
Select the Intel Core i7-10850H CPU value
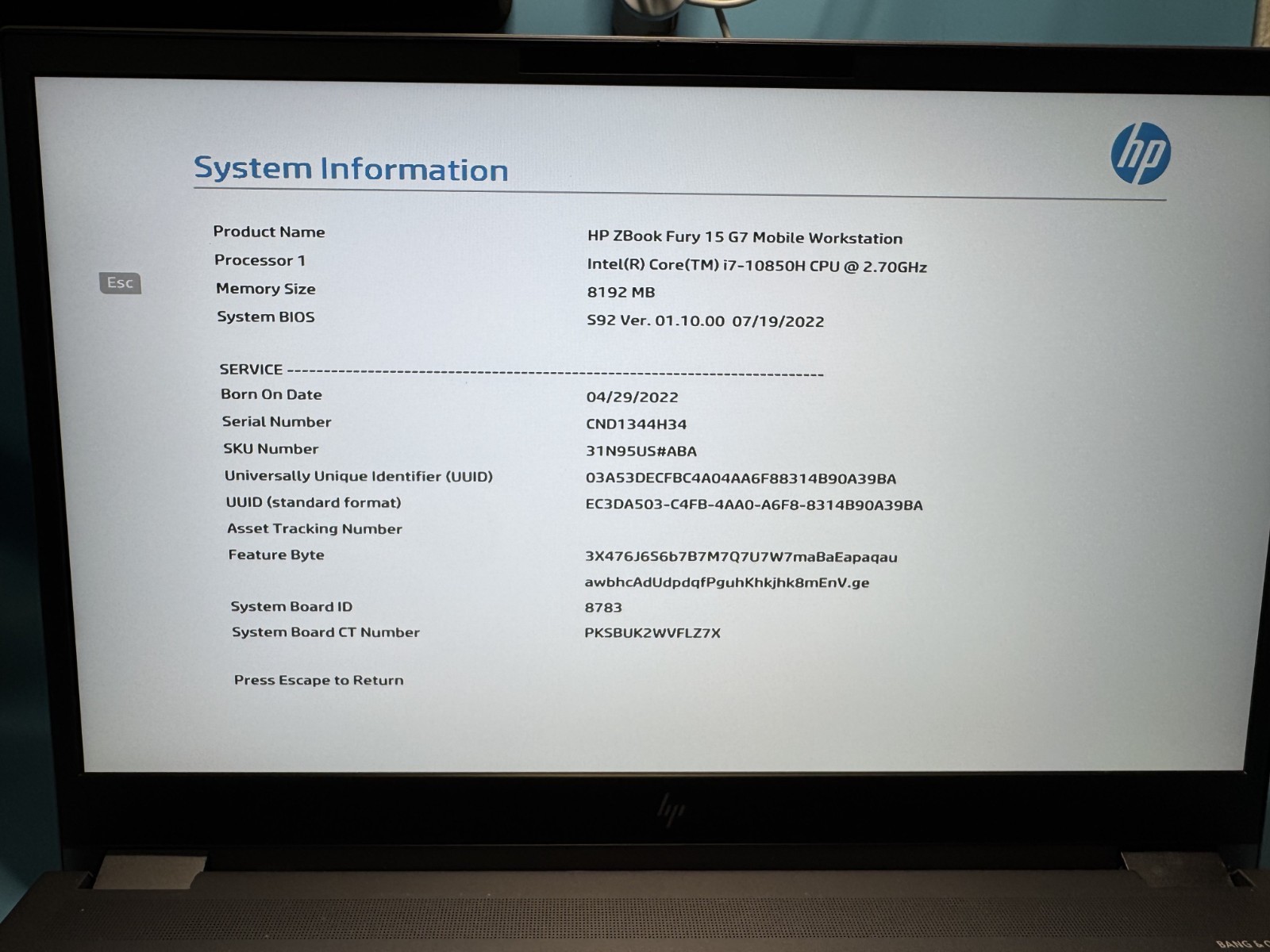(756, 266)
